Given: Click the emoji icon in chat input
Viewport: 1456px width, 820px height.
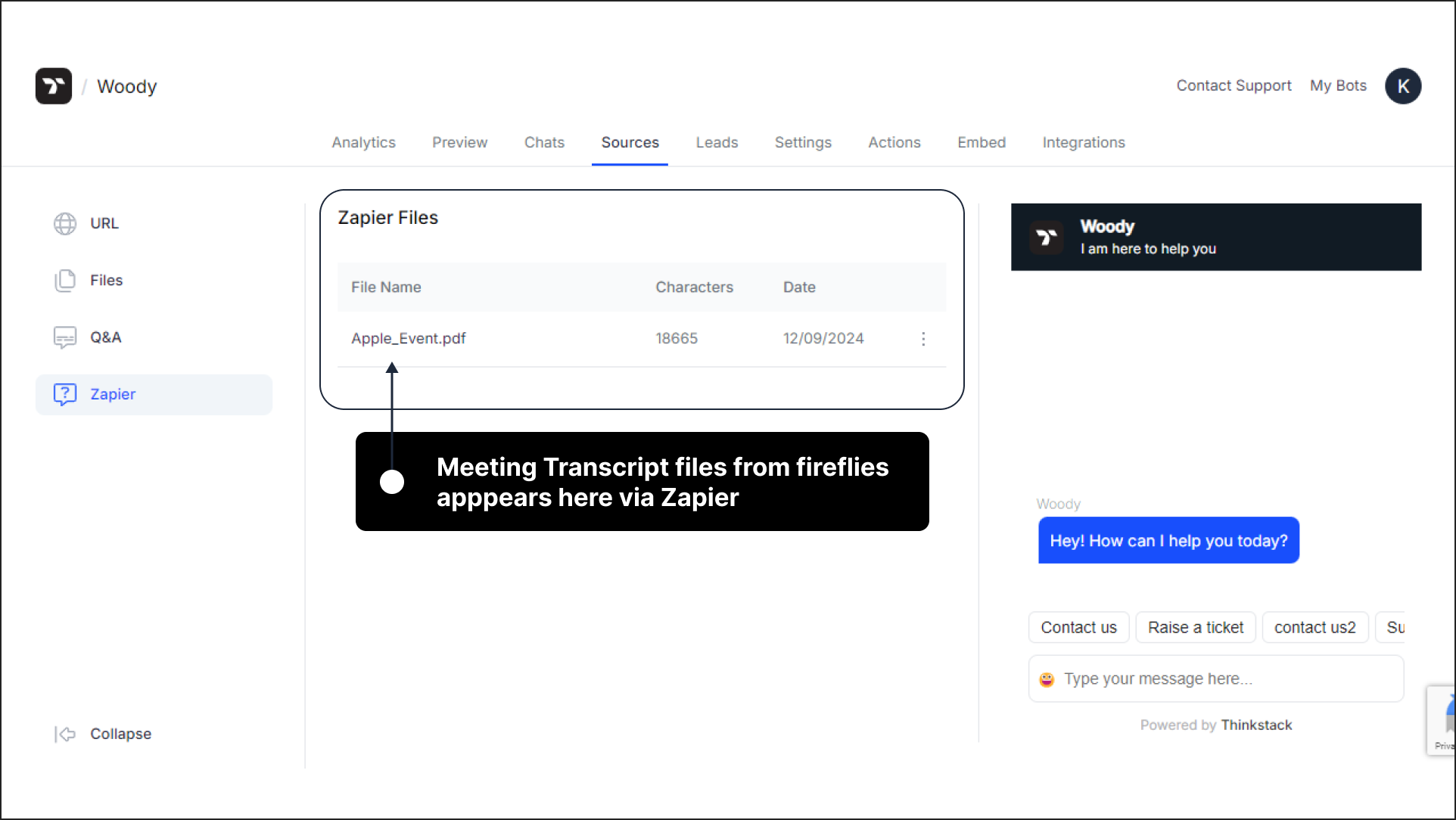Looking at the screenshot, I should [x=1047, y=678].
